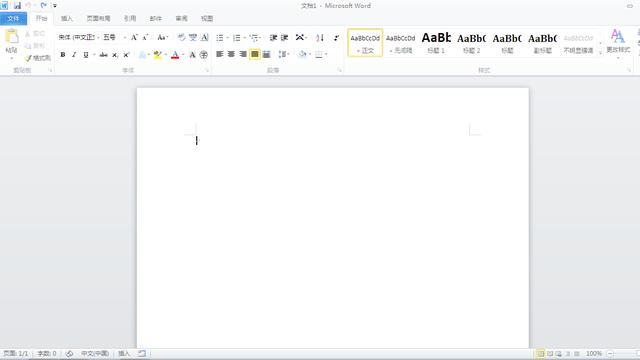Toggle Underline formatting

(86, 54)
